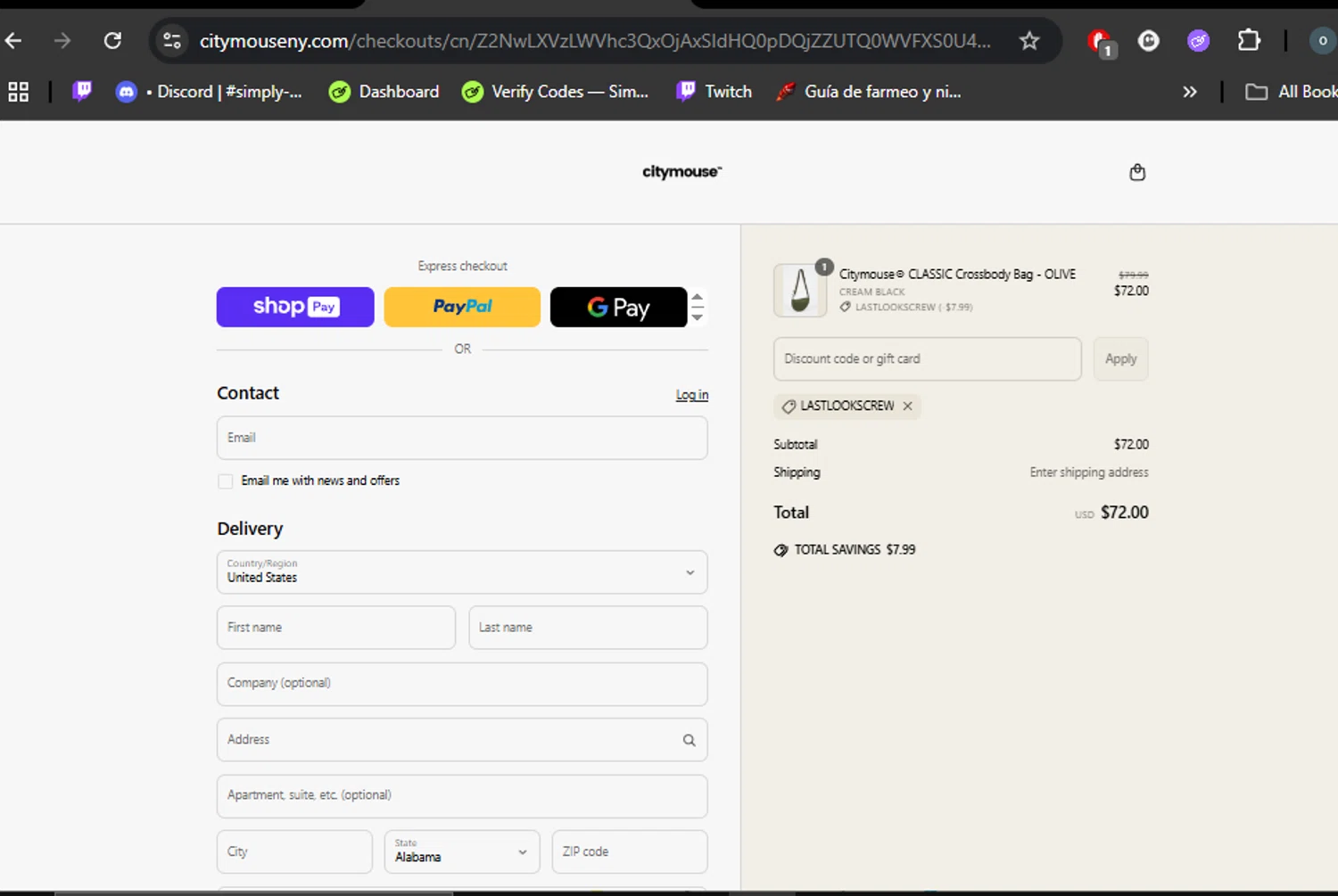Check Email me with news and offers
The image size is (1338, 896).
point(226,481)
